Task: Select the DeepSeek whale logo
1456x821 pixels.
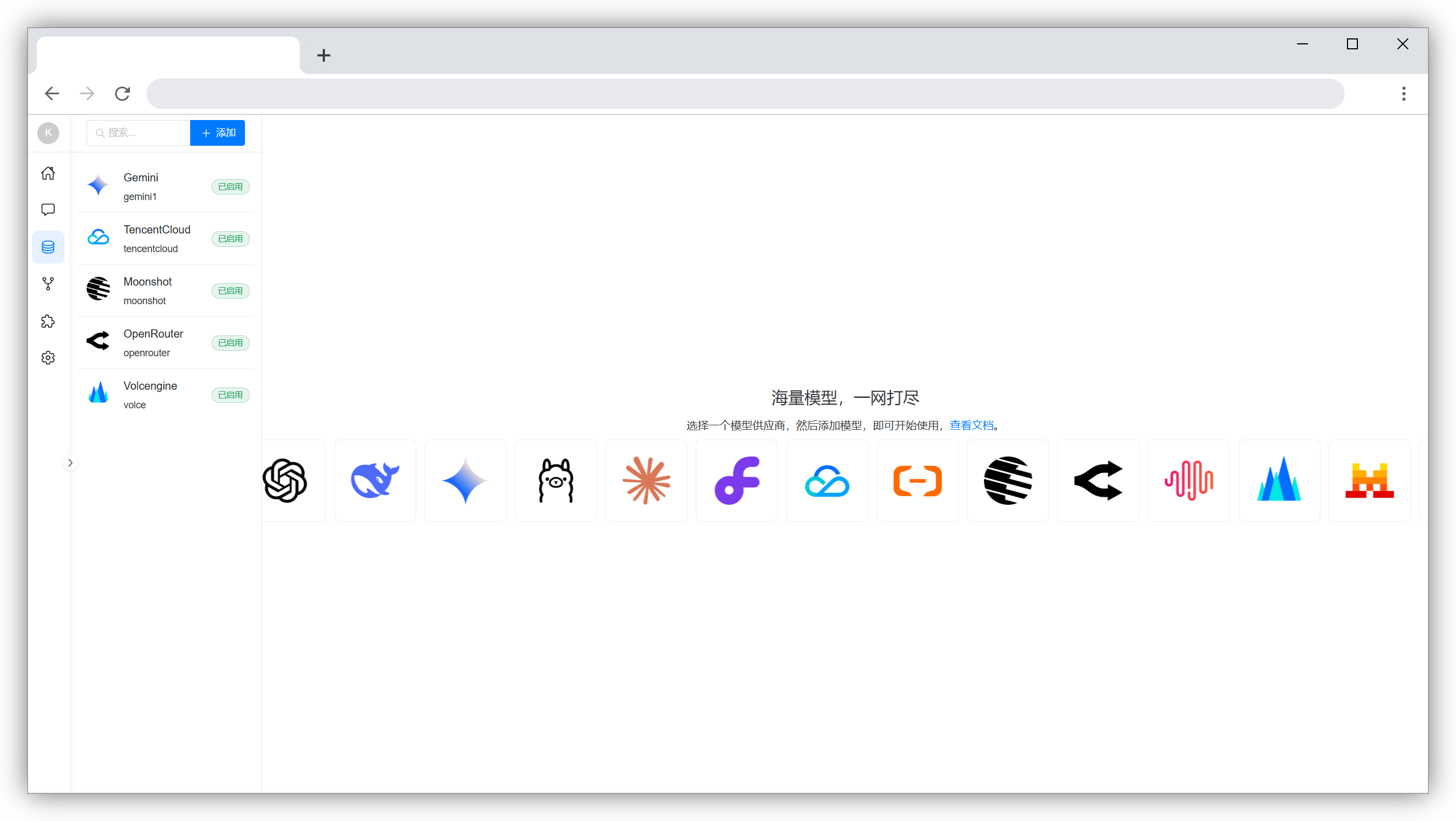Action: [375, 481]
